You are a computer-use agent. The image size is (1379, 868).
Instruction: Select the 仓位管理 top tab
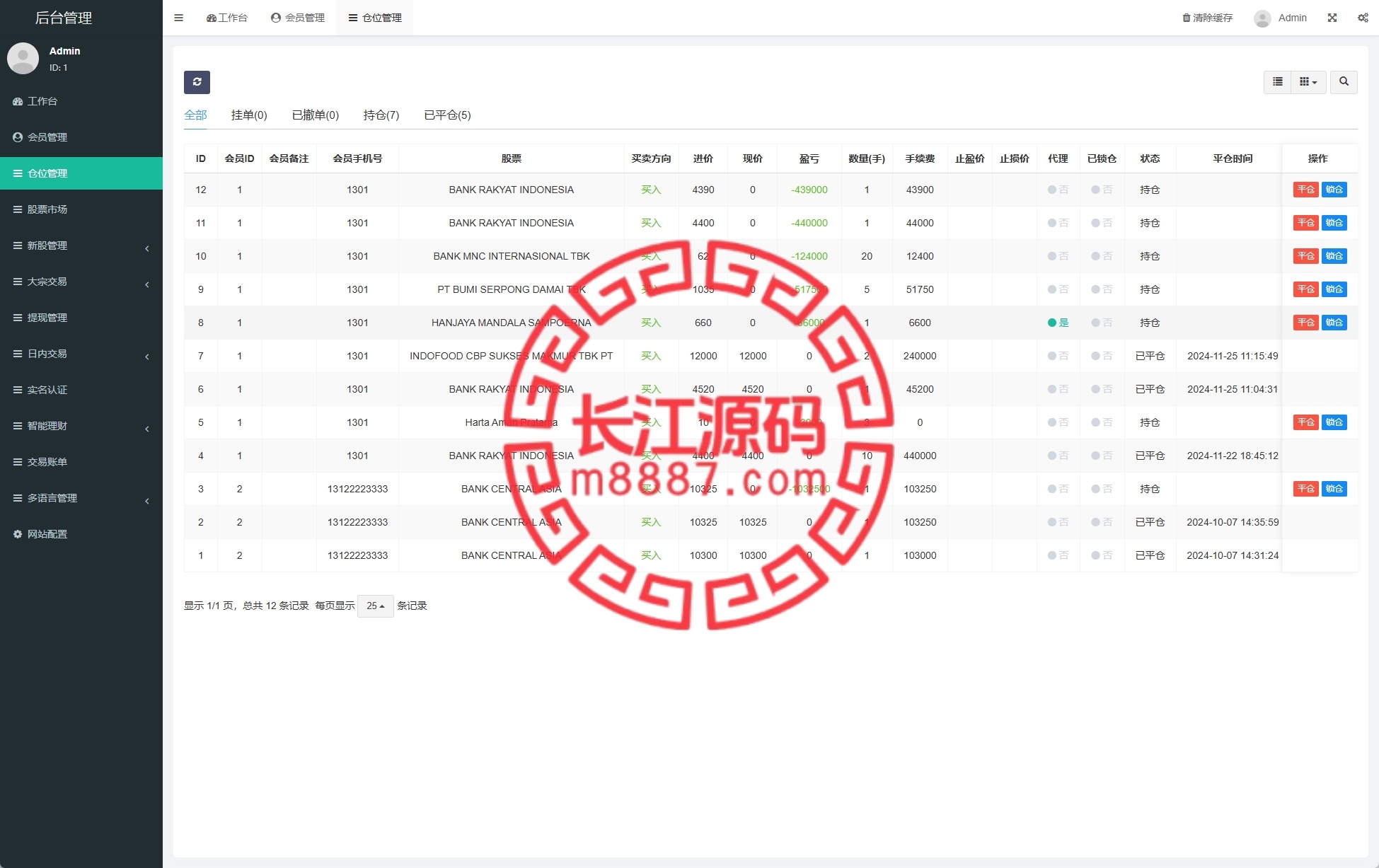tap(375, 18)
